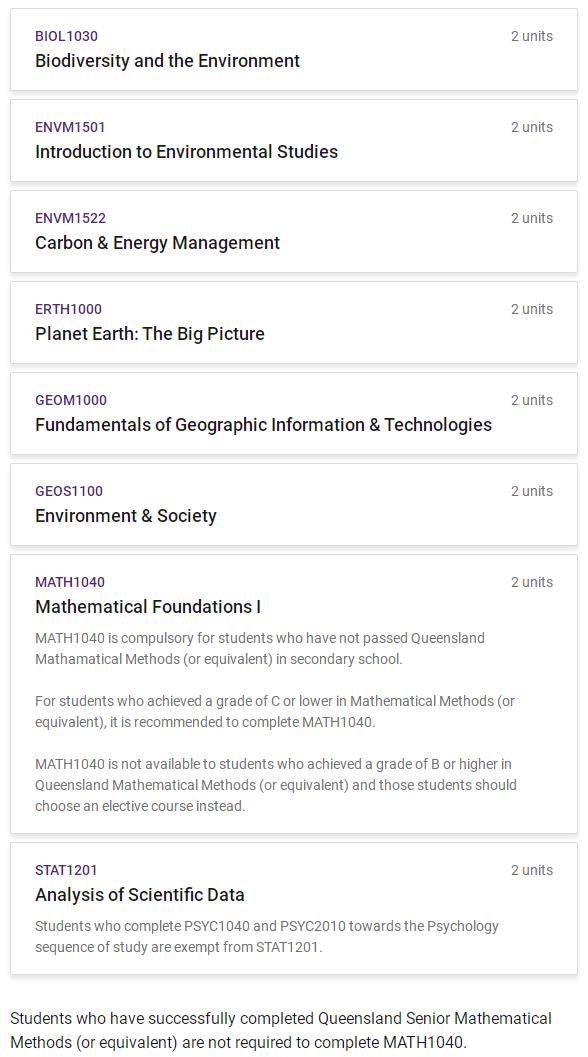Select the GEOM1000 course code
Image resolution: width=588 pixels, height=1057 pixels.
[71, 400]
